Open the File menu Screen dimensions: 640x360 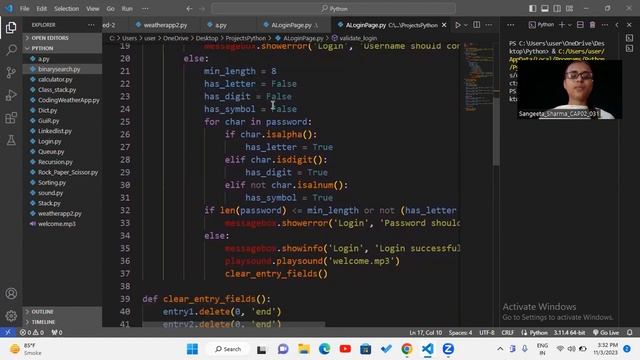click(24, 8)
